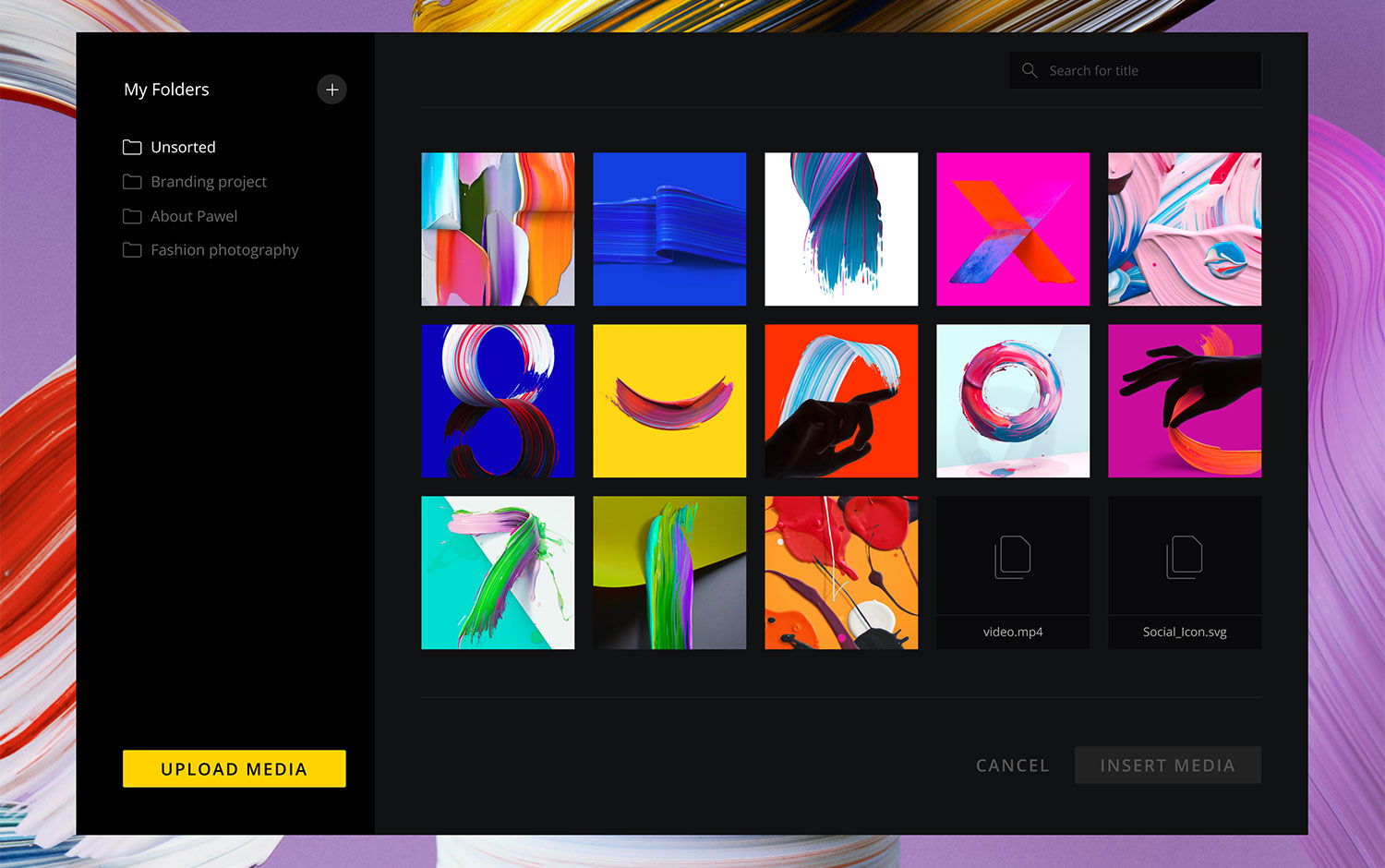1385x868 pixels.
Task: Click the paint donut ring thumbnail
Action: tap(1012, 401)
